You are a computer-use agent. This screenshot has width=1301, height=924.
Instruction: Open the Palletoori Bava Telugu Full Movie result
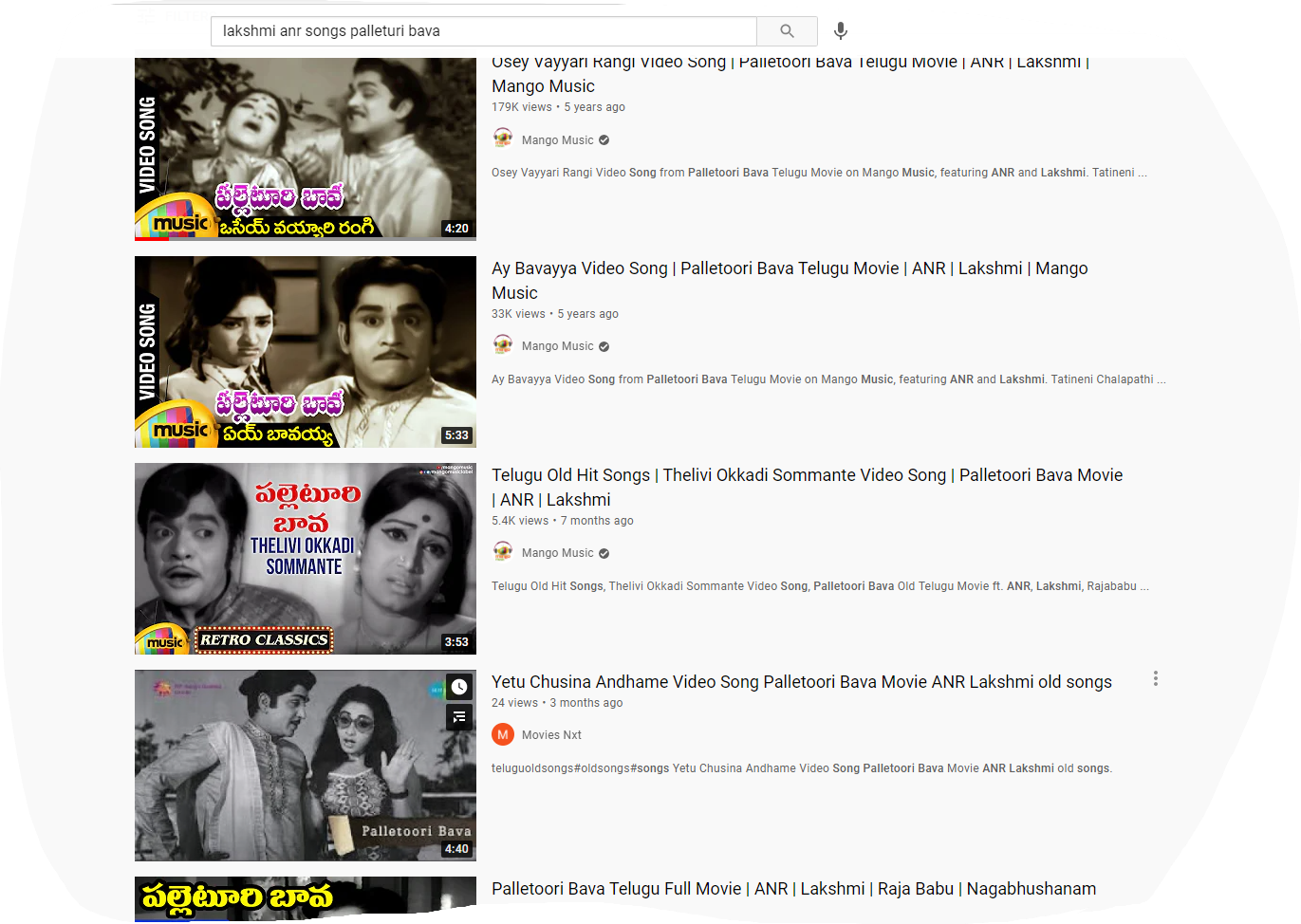pyautogui.click(x=793, y=889)
